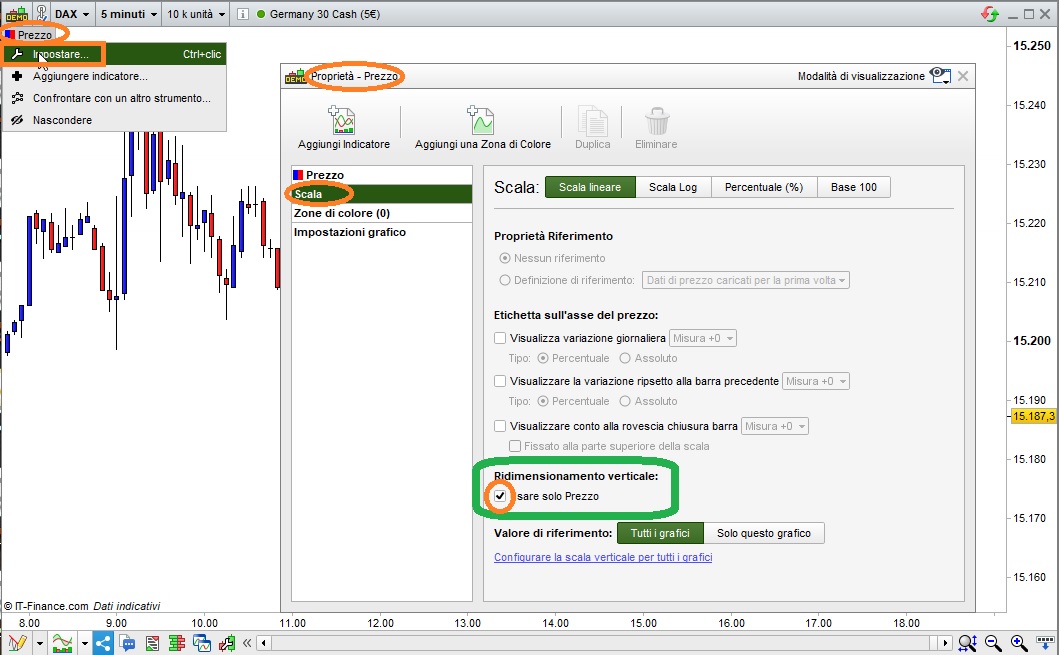
Task: Click the hidden-eye icon next to Nascondere
Action: [18, 120]
